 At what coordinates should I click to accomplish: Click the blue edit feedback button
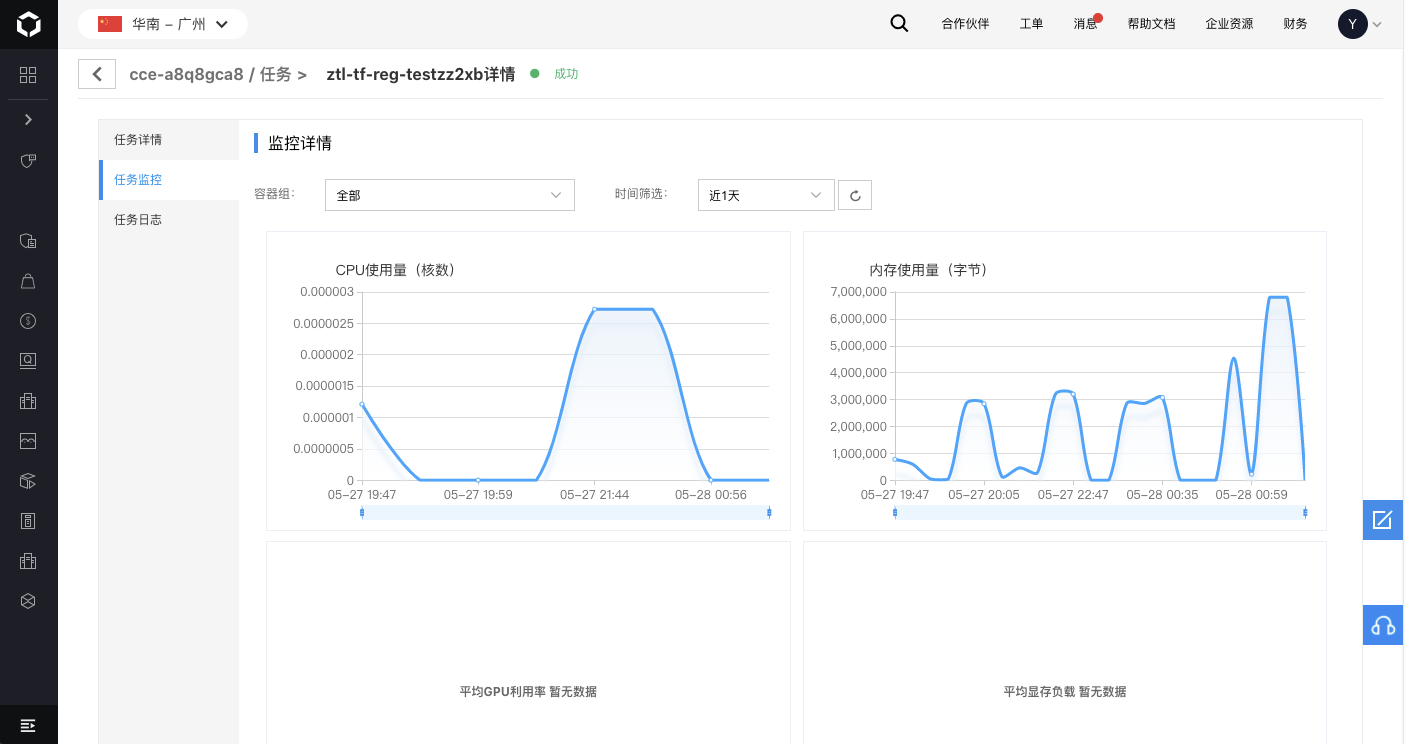click(x=1383, y=520)
